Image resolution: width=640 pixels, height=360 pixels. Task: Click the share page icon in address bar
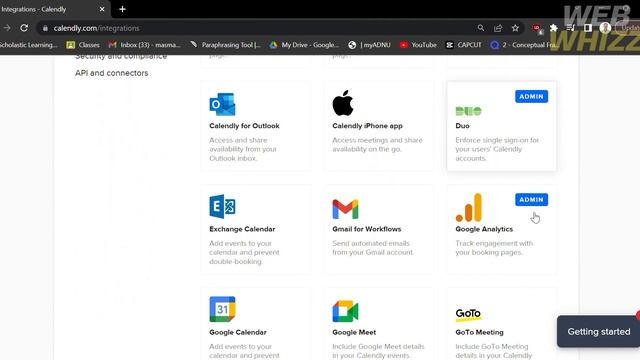498,28
